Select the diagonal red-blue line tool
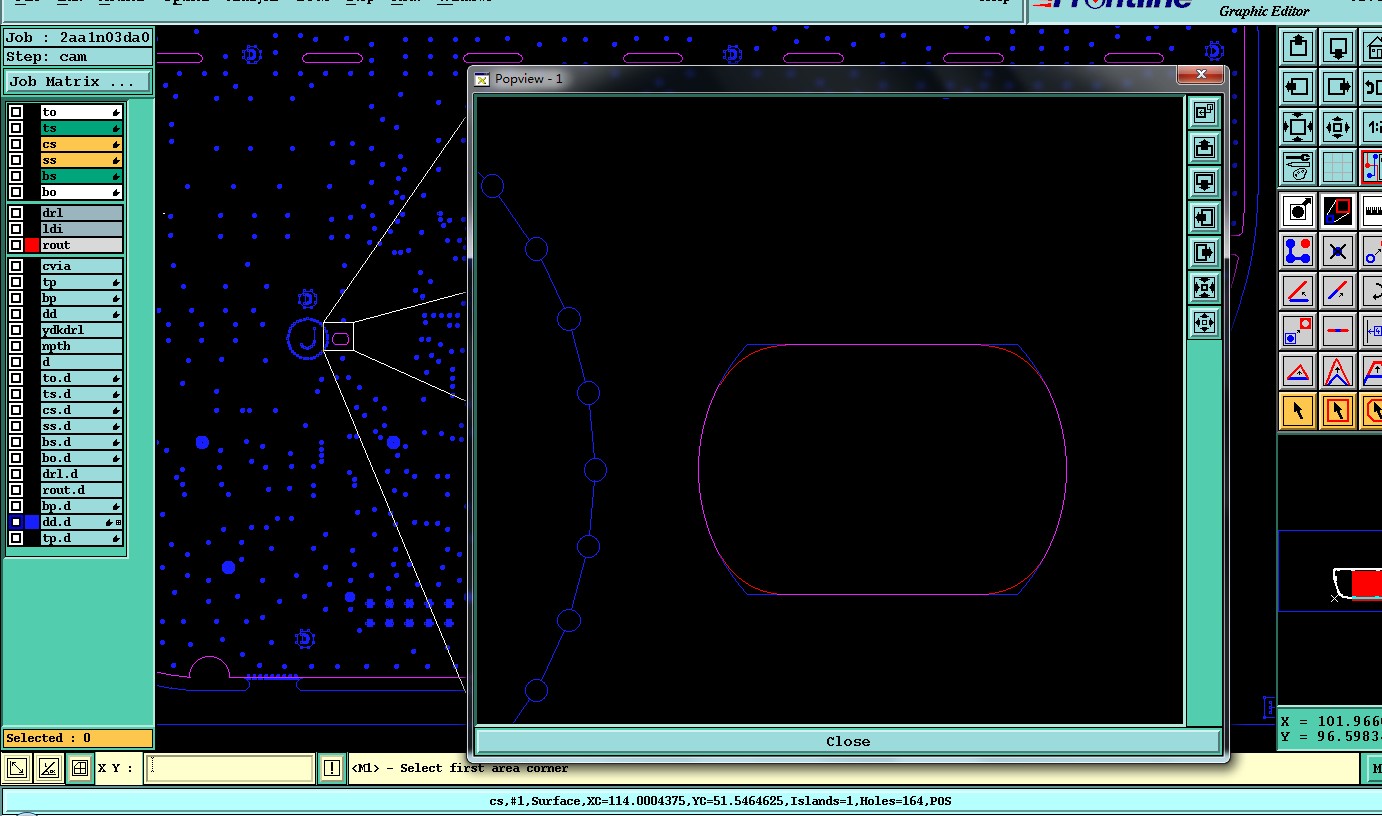 pyautogui.click(x=1338, y=291)
